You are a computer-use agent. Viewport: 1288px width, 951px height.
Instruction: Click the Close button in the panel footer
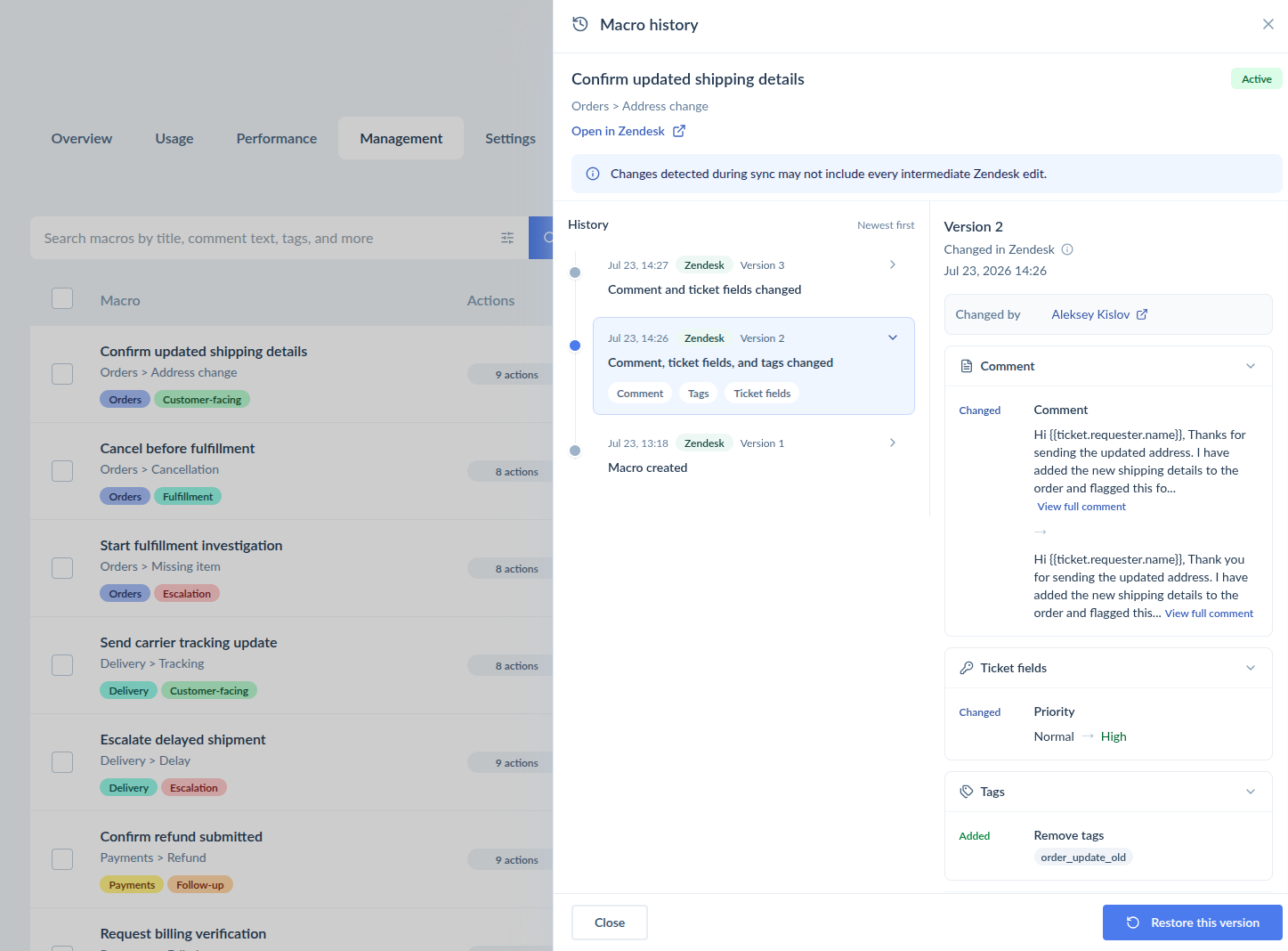pos(610,923)
